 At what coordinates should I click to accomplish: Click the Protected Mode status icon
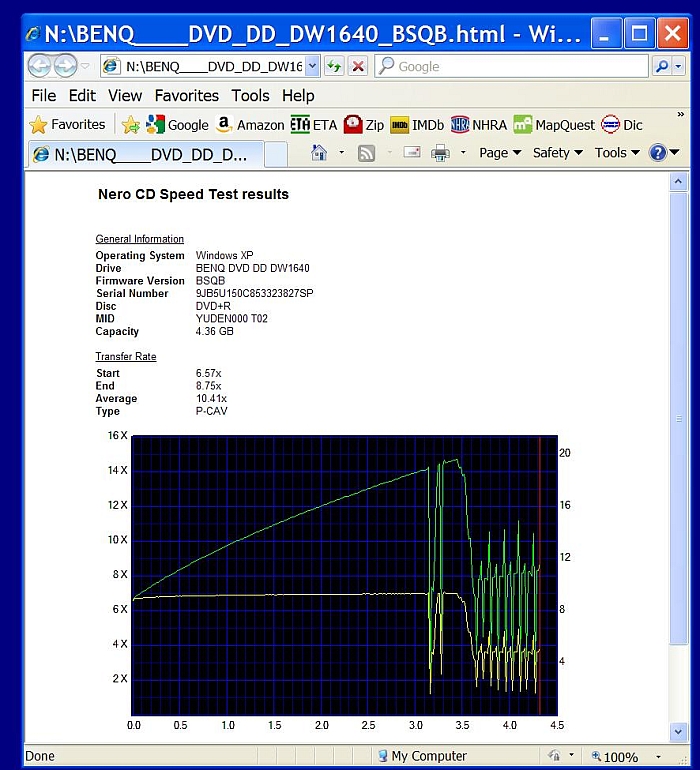click(x=554, y=755)
